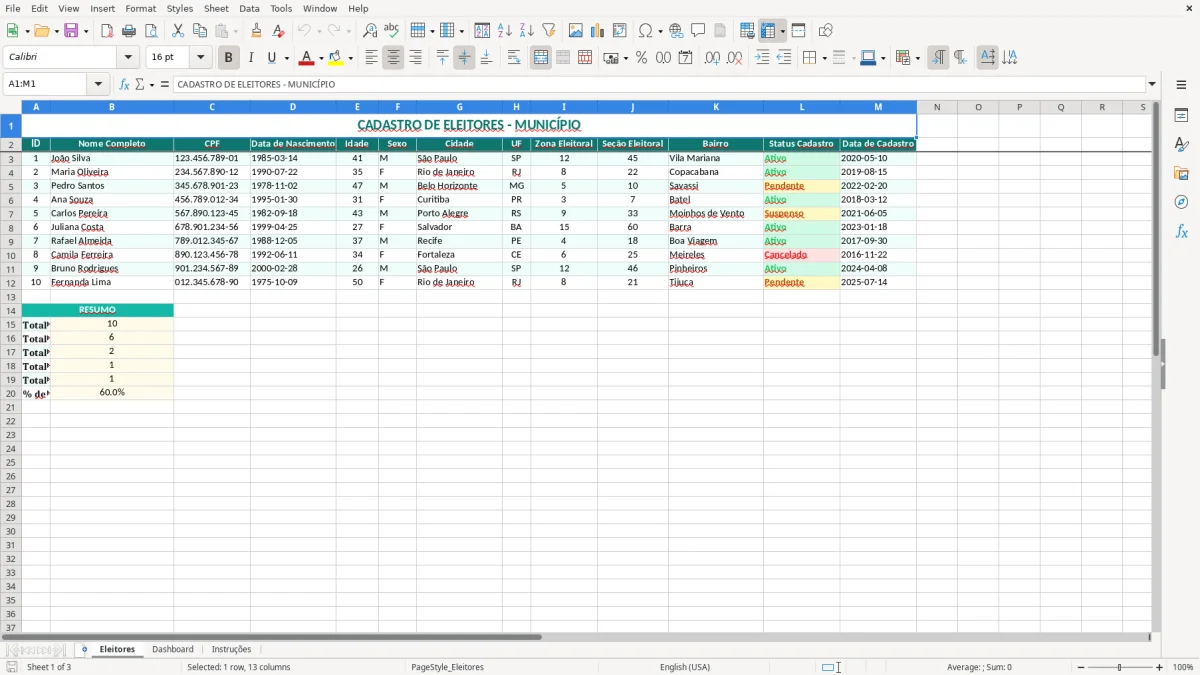
Task: Toggle Align Left
Action: click(x=371, y=58)
